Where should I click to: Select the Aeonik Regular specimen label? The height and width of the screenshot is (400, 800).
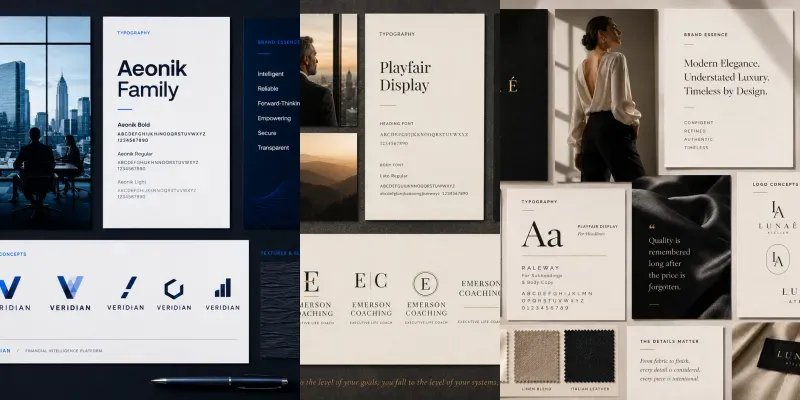[x=135, y=154]
